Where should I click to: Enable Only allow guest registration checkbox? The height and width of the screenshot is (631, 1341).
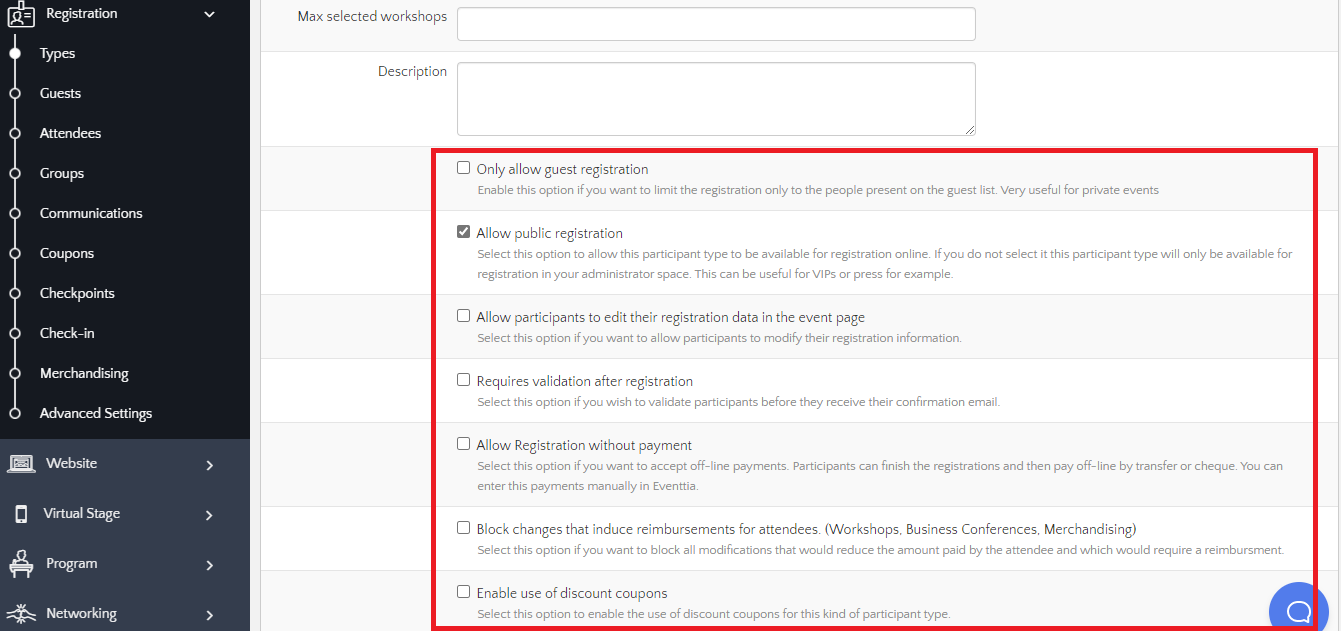[463, 168]
